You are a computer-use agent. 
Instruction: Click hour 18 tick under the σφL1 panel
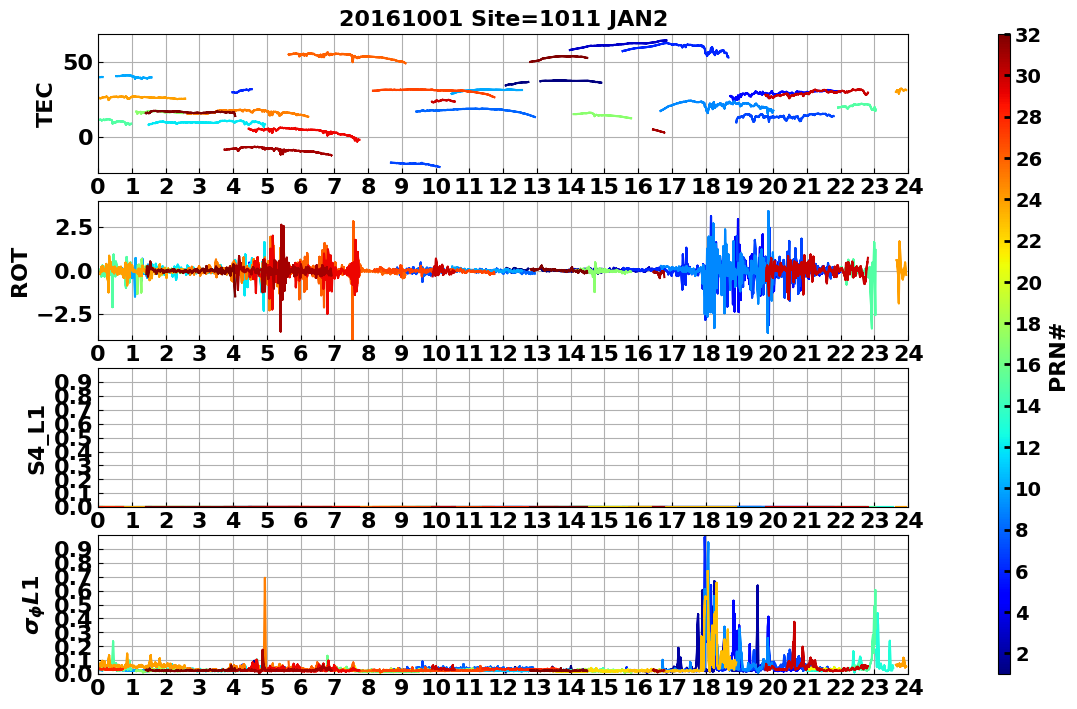[706, 687]
